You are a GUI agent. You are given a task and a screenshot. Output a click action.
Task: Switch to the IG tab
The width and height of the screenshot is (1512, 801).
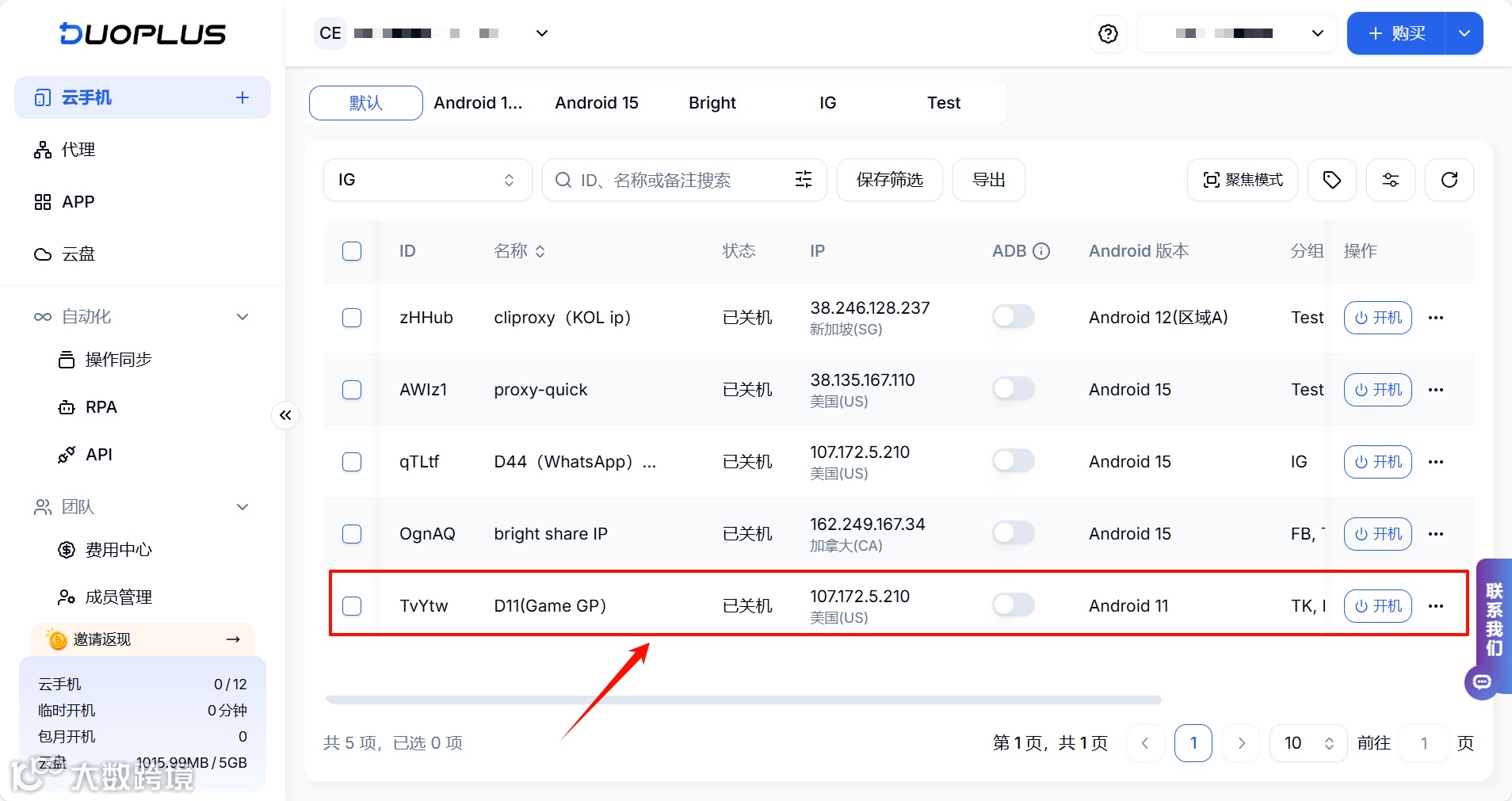click(828, 103)
